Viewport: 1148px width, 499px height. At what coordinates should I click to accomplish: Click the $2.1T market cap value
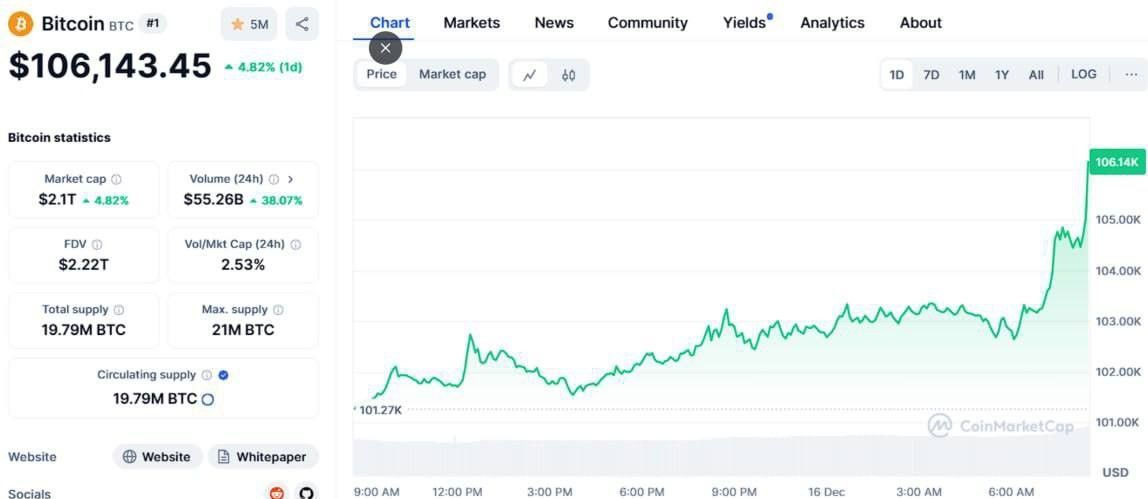pyautogui.click(x=57, y=200)
